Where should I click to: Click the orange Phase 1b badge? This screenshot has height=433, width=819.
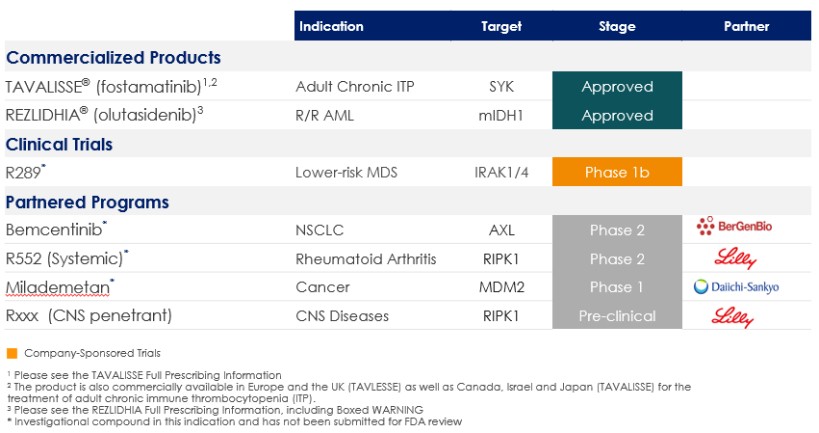pyautogui.click(x=617, y=173)
